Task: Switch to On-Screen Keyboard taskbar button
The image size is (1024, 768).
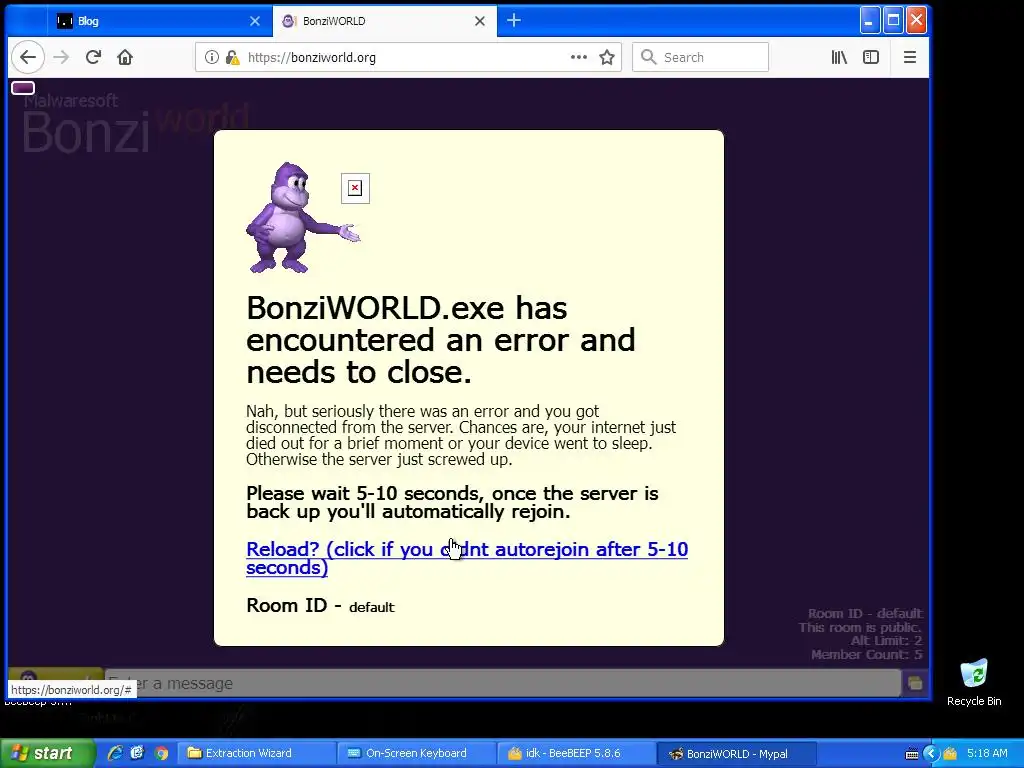Action: (417, 753)
